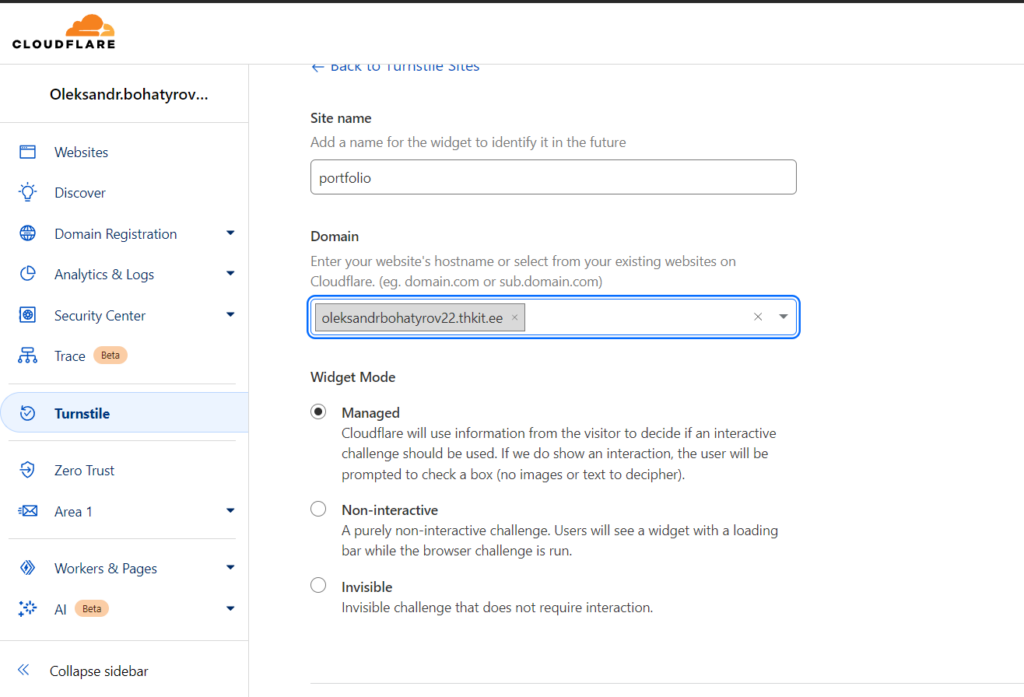1024x697 pixels.
Task: Click the Workers & Pages icon
Action: click(x=27, y=568)
